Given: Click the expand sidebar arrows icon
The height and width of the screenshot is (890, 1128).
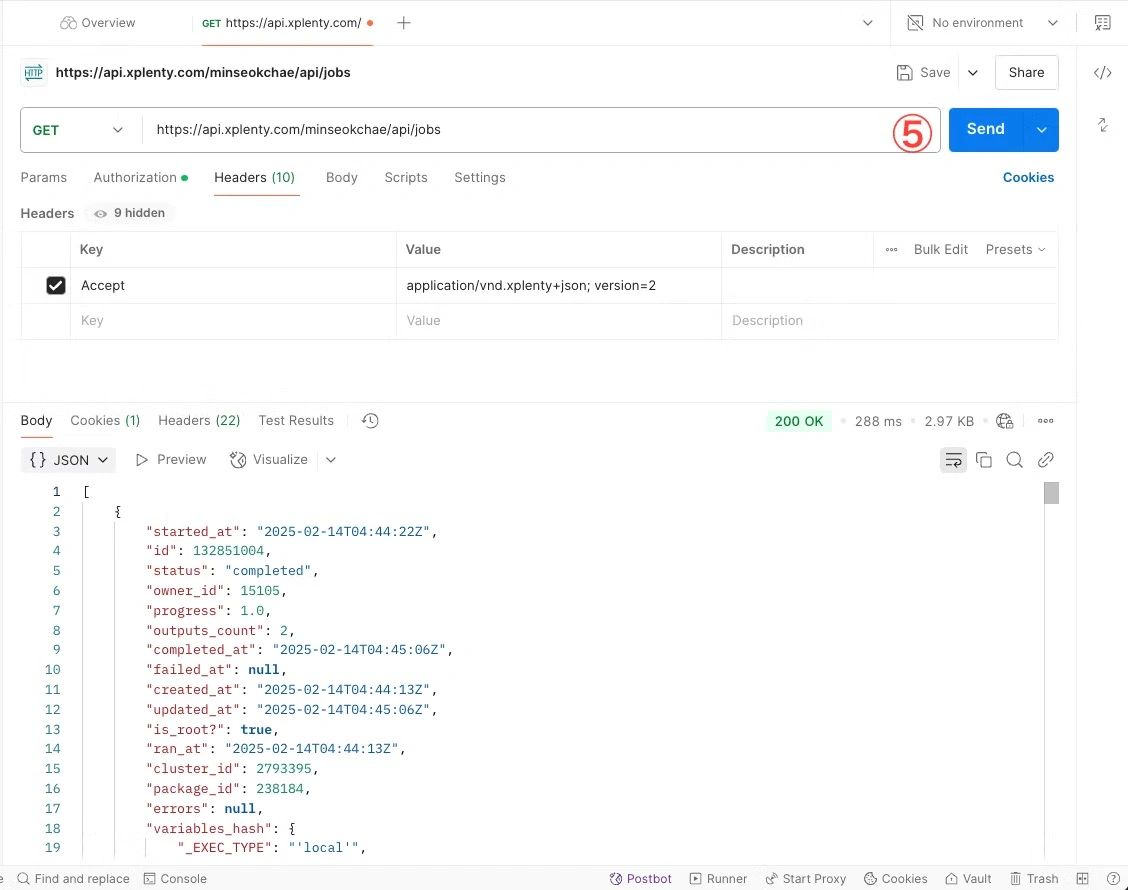Looking at the screenshot, I should tap(1102, 124).
